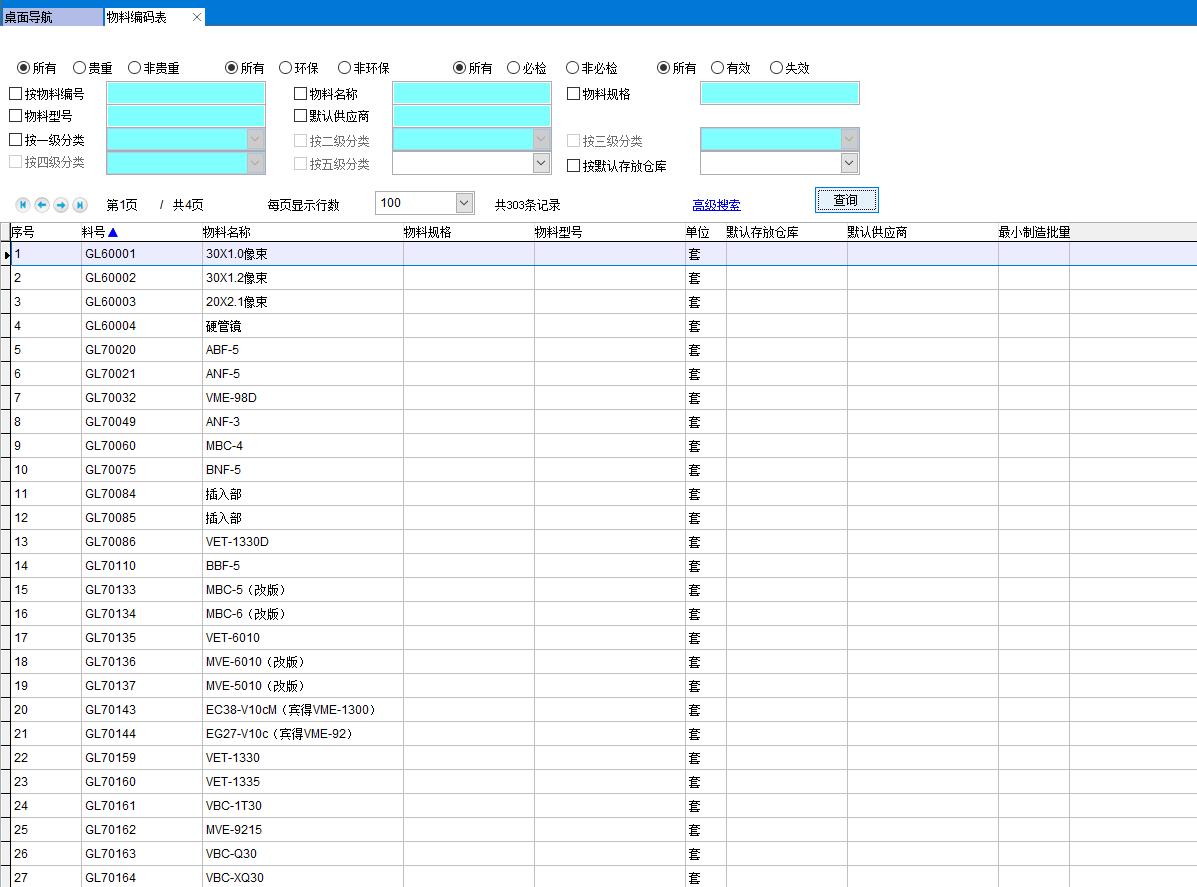1197x887 pixels.
Task: Select the 贵重 radio button
Action: coord(80,68)
